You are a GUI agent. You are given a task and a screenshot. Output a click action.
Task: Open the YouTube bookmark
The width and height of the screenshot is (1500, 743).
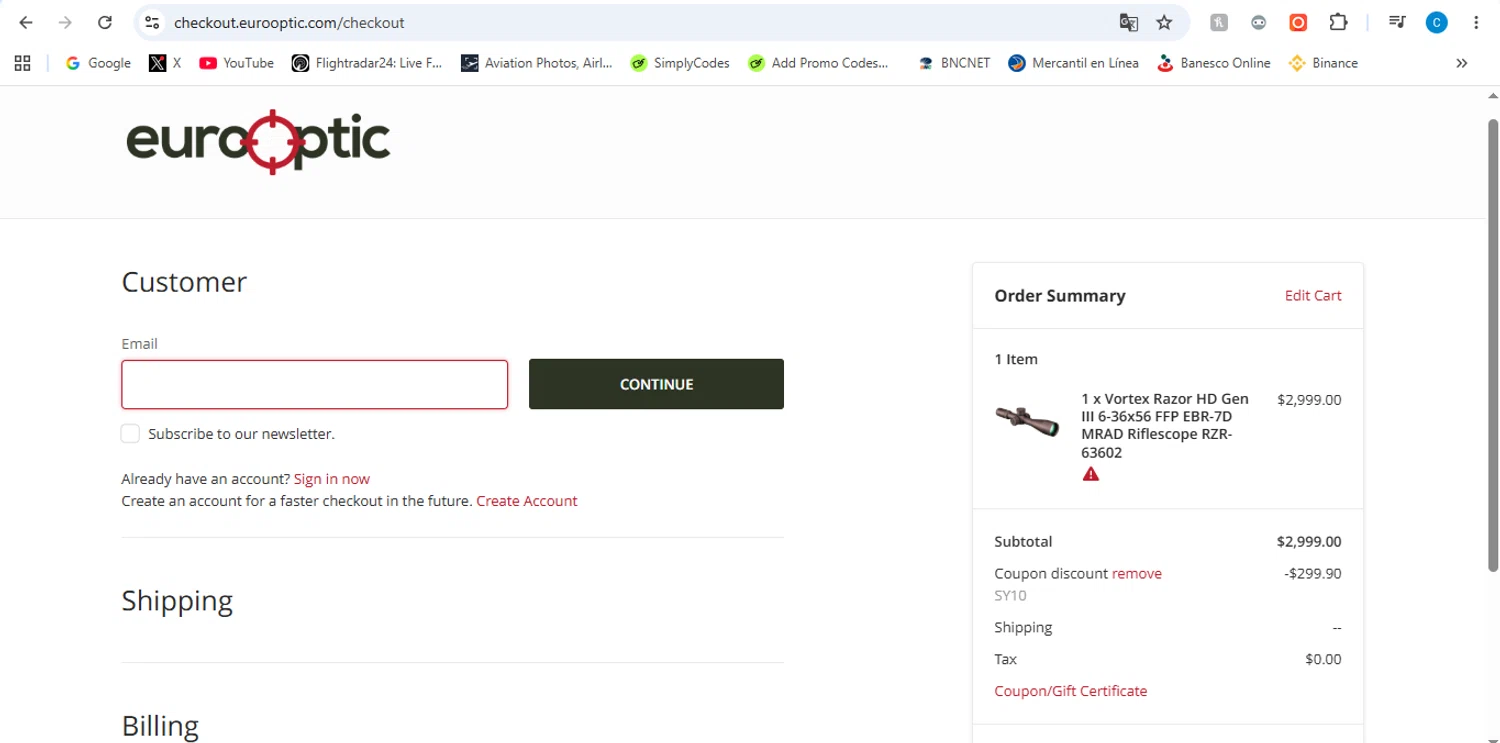[x=236, y=63]
